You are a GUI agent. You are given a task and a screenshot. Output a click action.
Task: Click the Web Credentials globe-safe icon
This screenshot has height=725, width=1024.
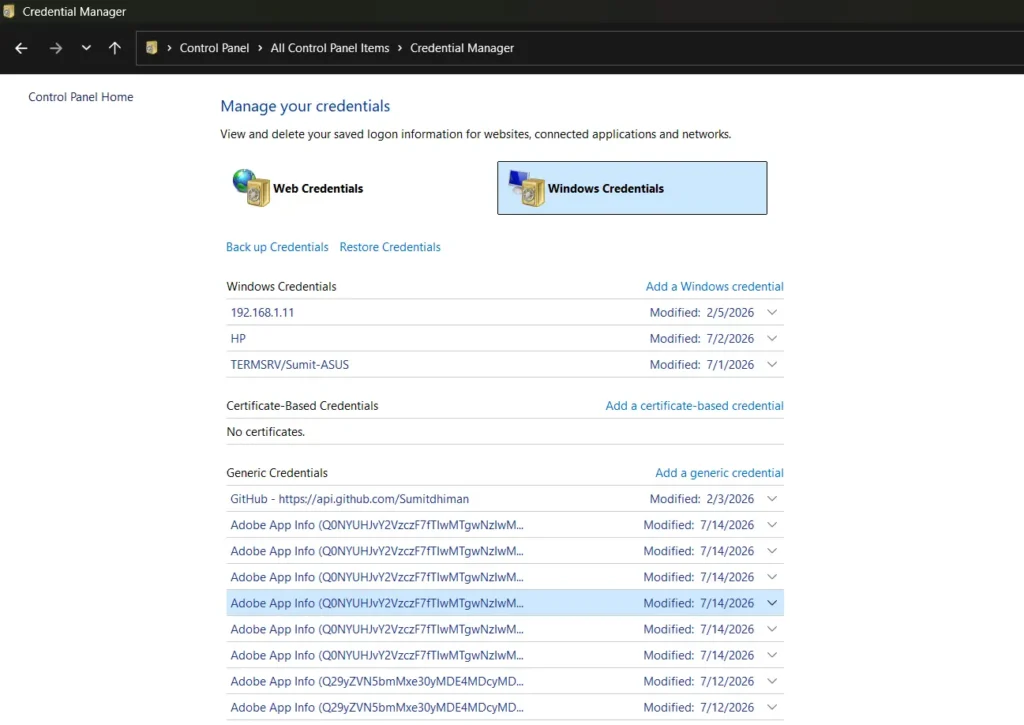pos(251,188)
